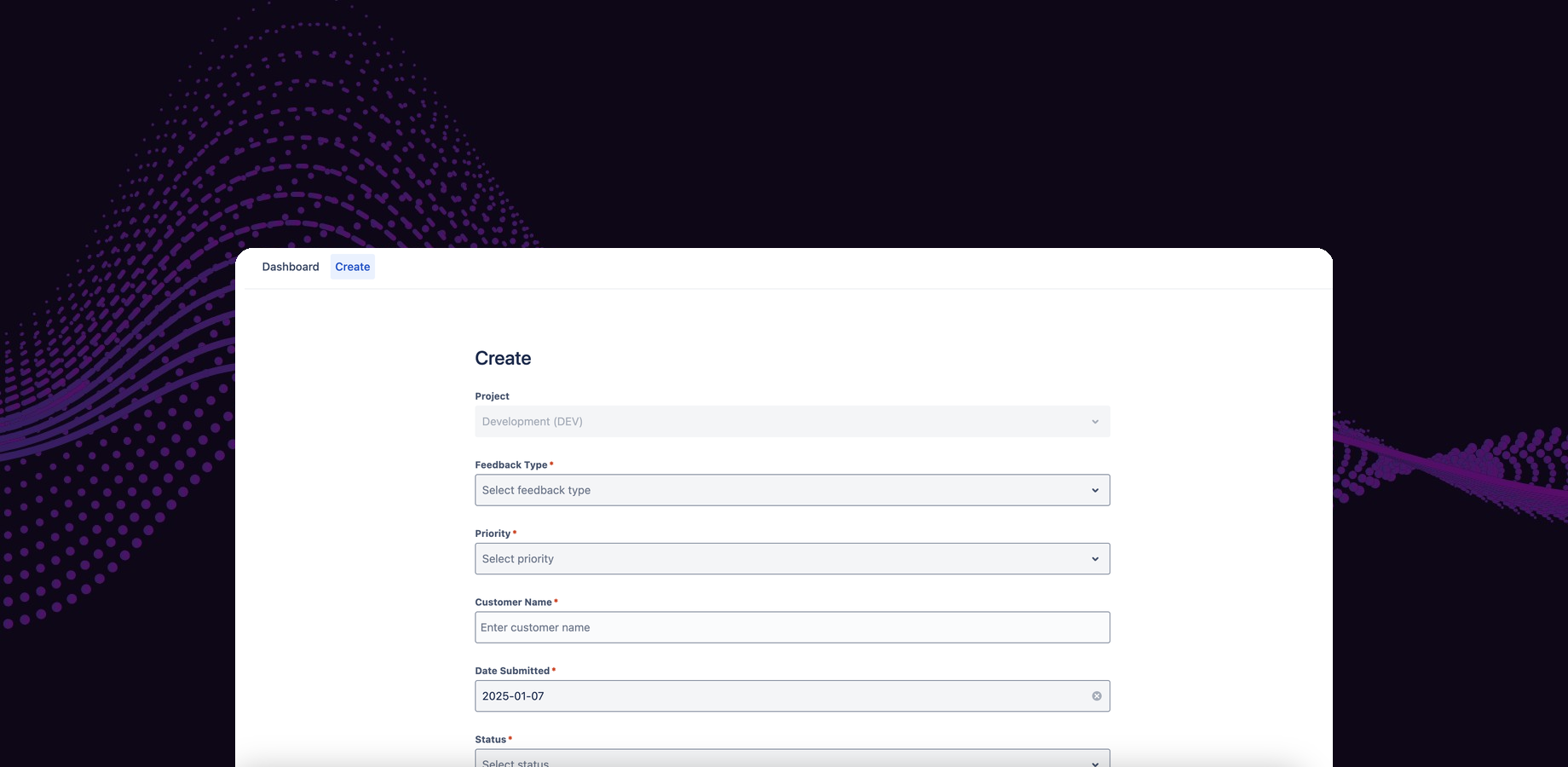This screenshot has height=767, width=1568.
Task: Click the Status field label
Action: click(x=490, y=740)
